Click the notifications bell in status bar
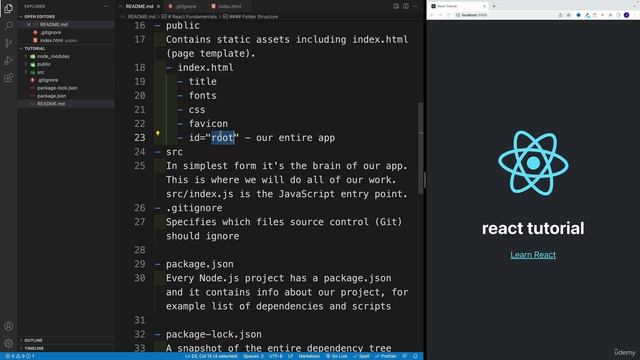Screen dimensions: 640x360 (415, 356)
